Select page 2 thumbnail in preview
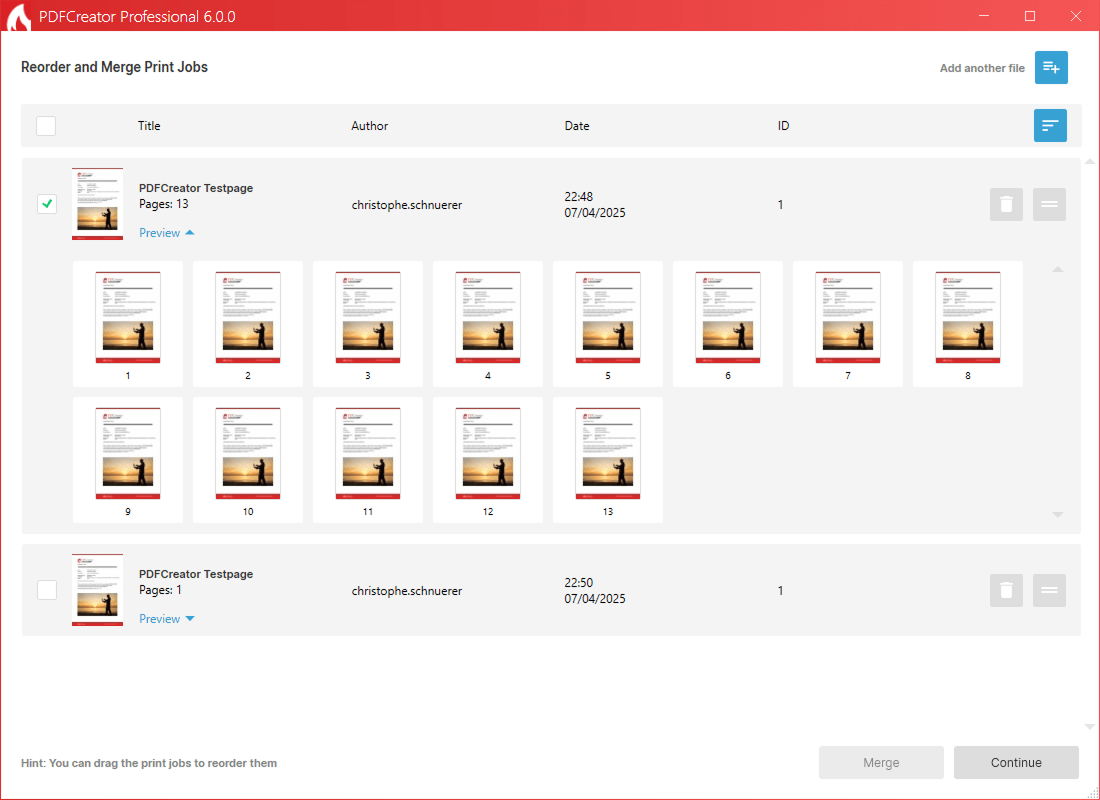This screenshot has width=1100, height=800. pos(248,324)
